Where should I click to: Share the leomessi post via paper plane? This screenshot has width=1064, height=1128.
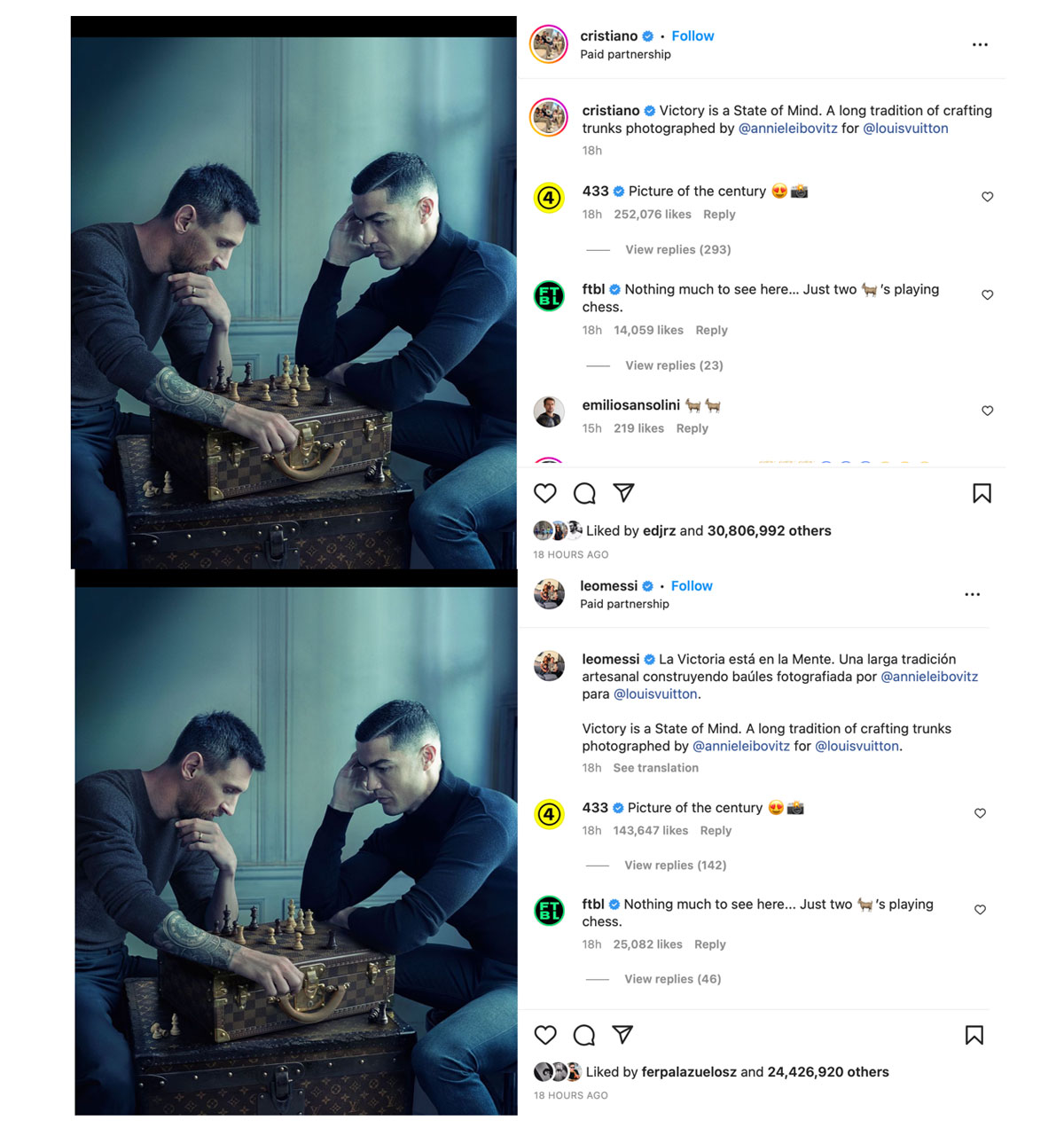point(623,1034)
